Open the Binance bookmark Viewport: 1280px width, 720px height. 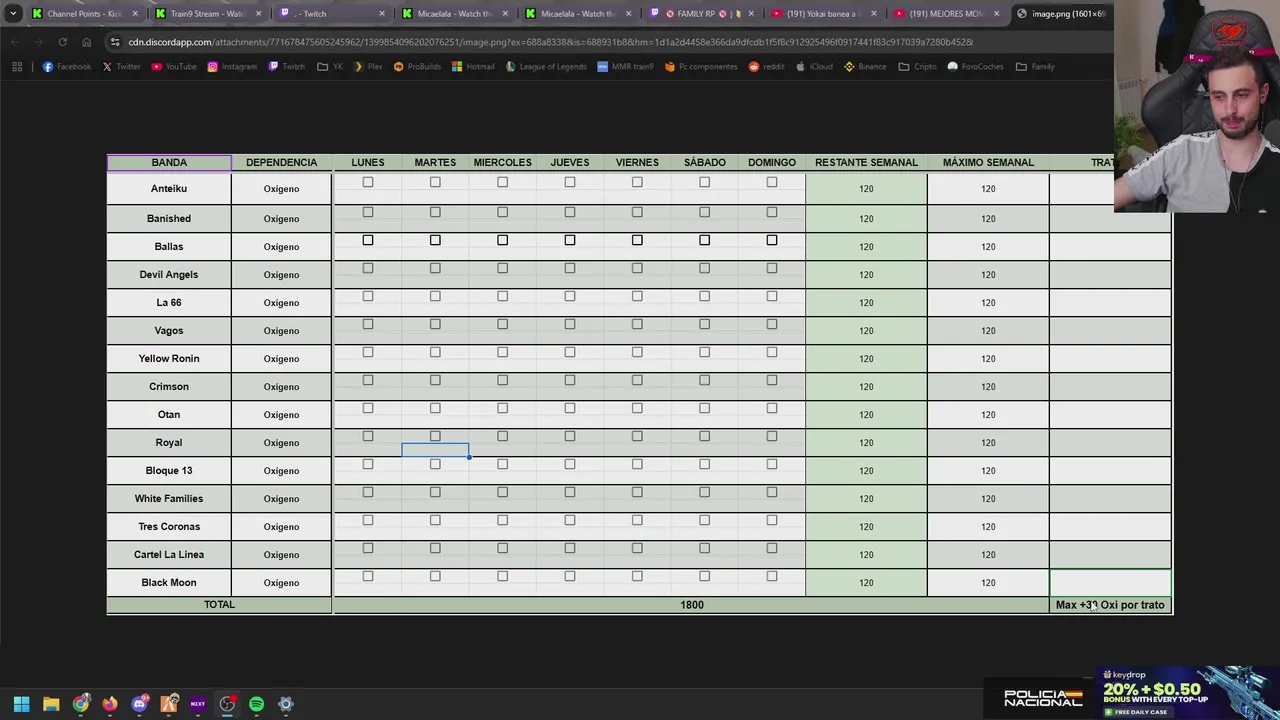865,67
